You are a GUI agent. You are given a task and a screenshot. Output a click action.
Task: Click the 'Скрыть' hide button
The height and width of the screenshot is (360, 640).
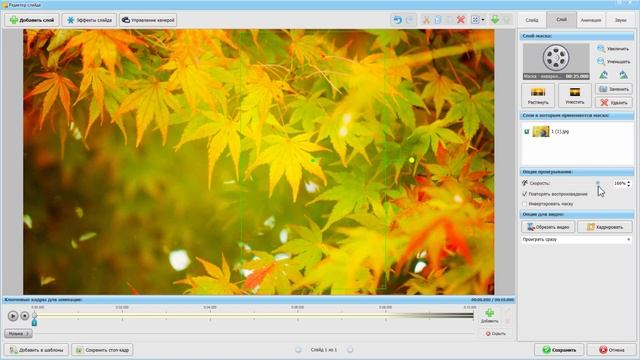(x=496, y=333)
